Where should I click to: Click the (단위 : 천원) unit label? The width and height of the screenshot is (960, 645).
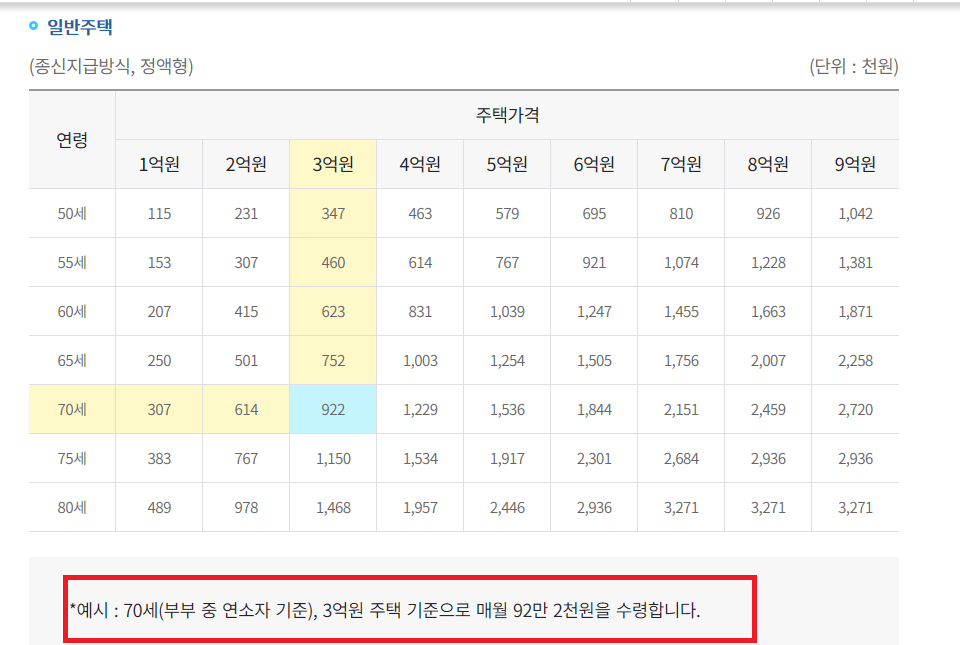tap(853, 66)
